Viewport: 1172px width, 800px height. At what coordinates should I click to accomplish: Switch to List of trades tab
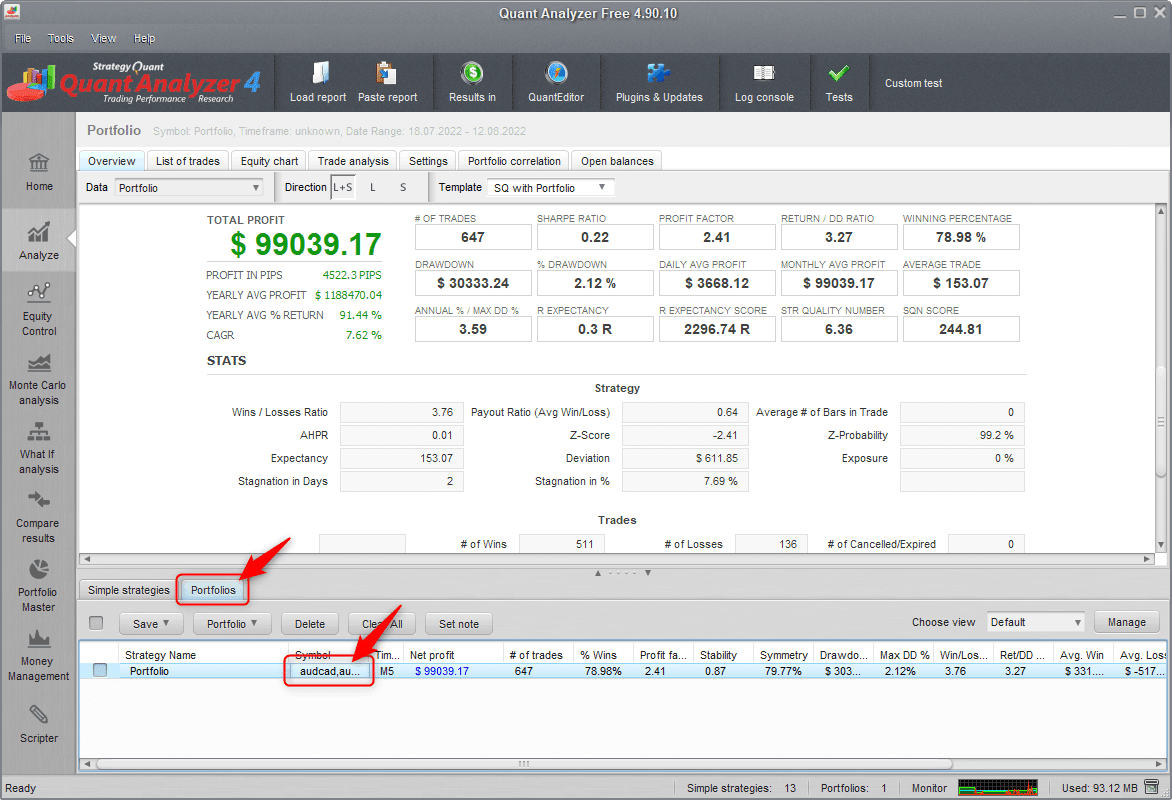[x=188, y=161]
